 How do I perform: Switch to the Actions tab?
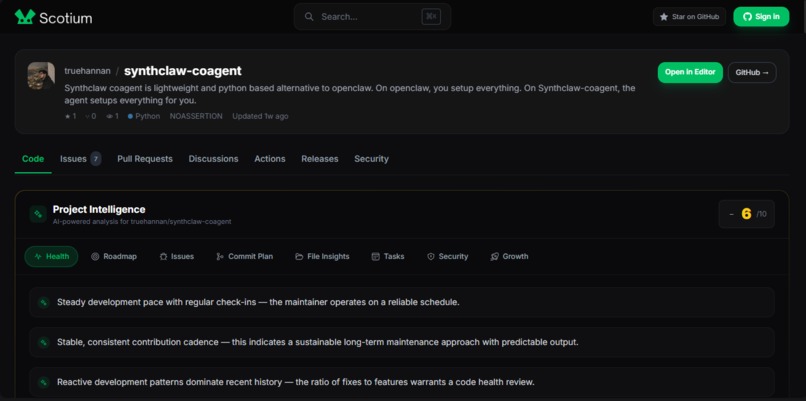tap(270, 159)
